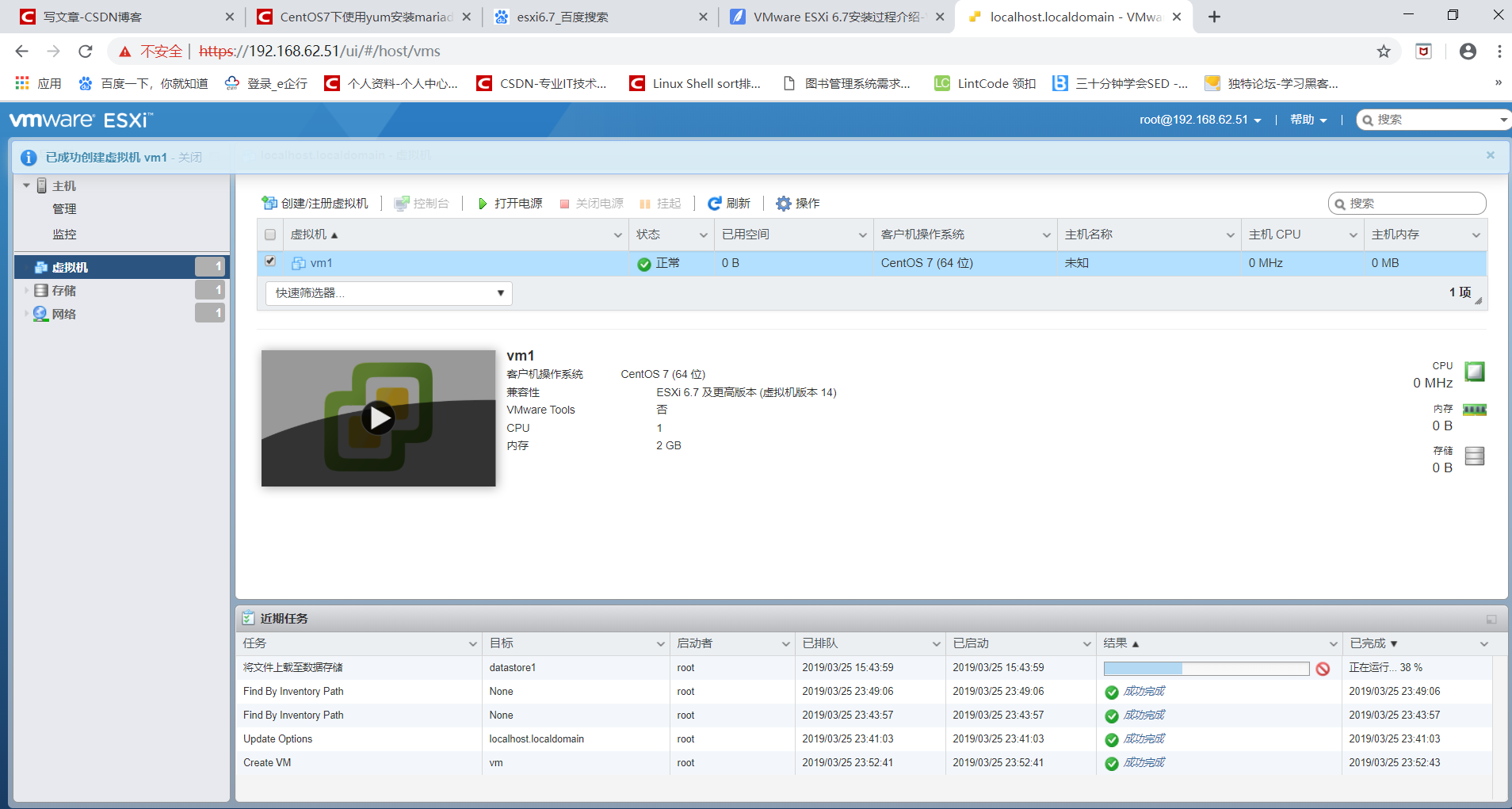Click the upload task progress bar
The image size is (1512, 809).
(x=1206, y=669)
